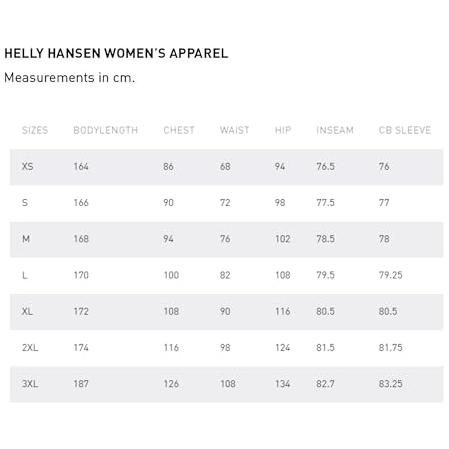Viewport: 449px width, 449px height.
Task: Click the WAIST column header
Action: pyautogui.click(x=234, y=130)
